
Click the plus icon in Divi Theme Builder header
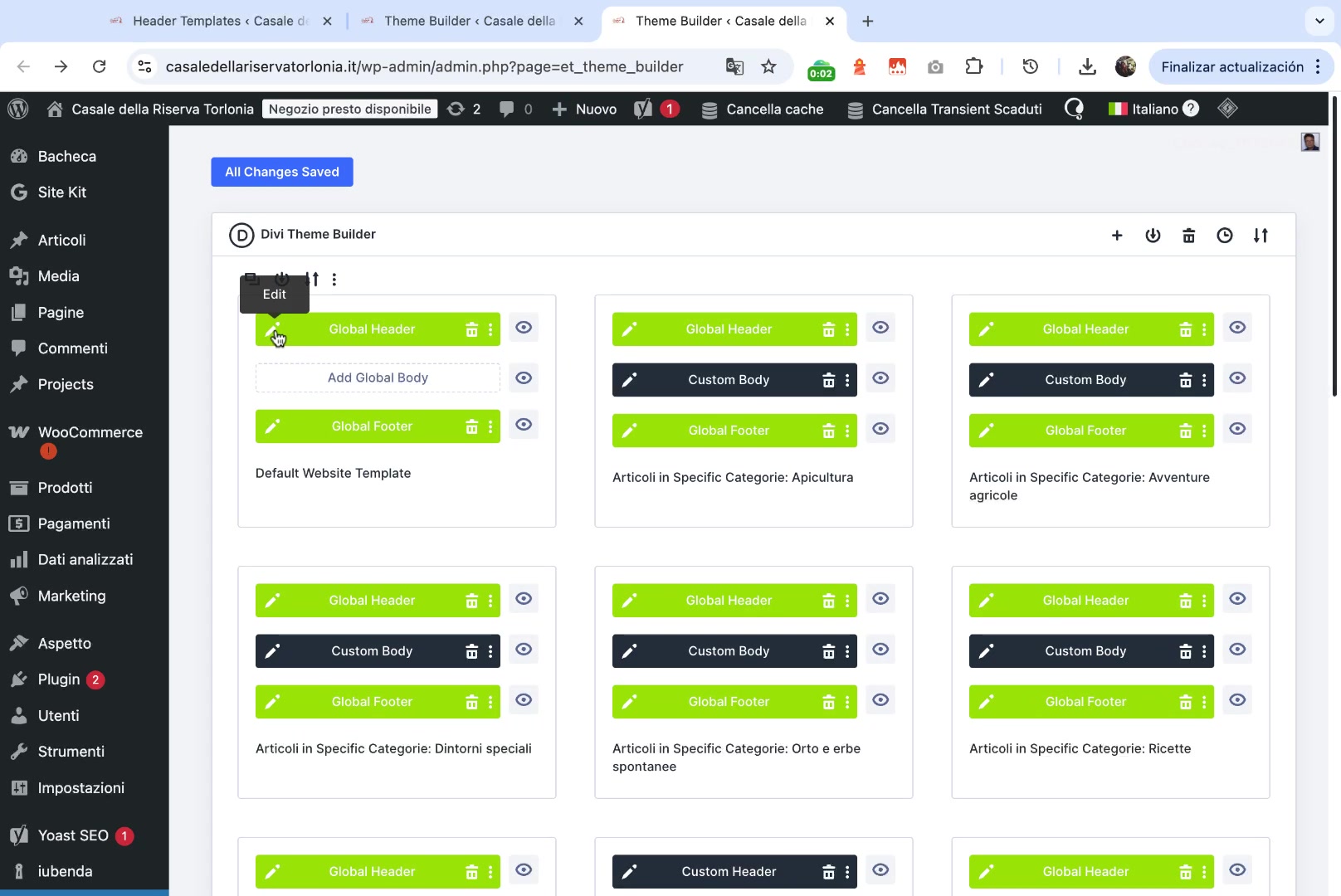point(1117,236)
